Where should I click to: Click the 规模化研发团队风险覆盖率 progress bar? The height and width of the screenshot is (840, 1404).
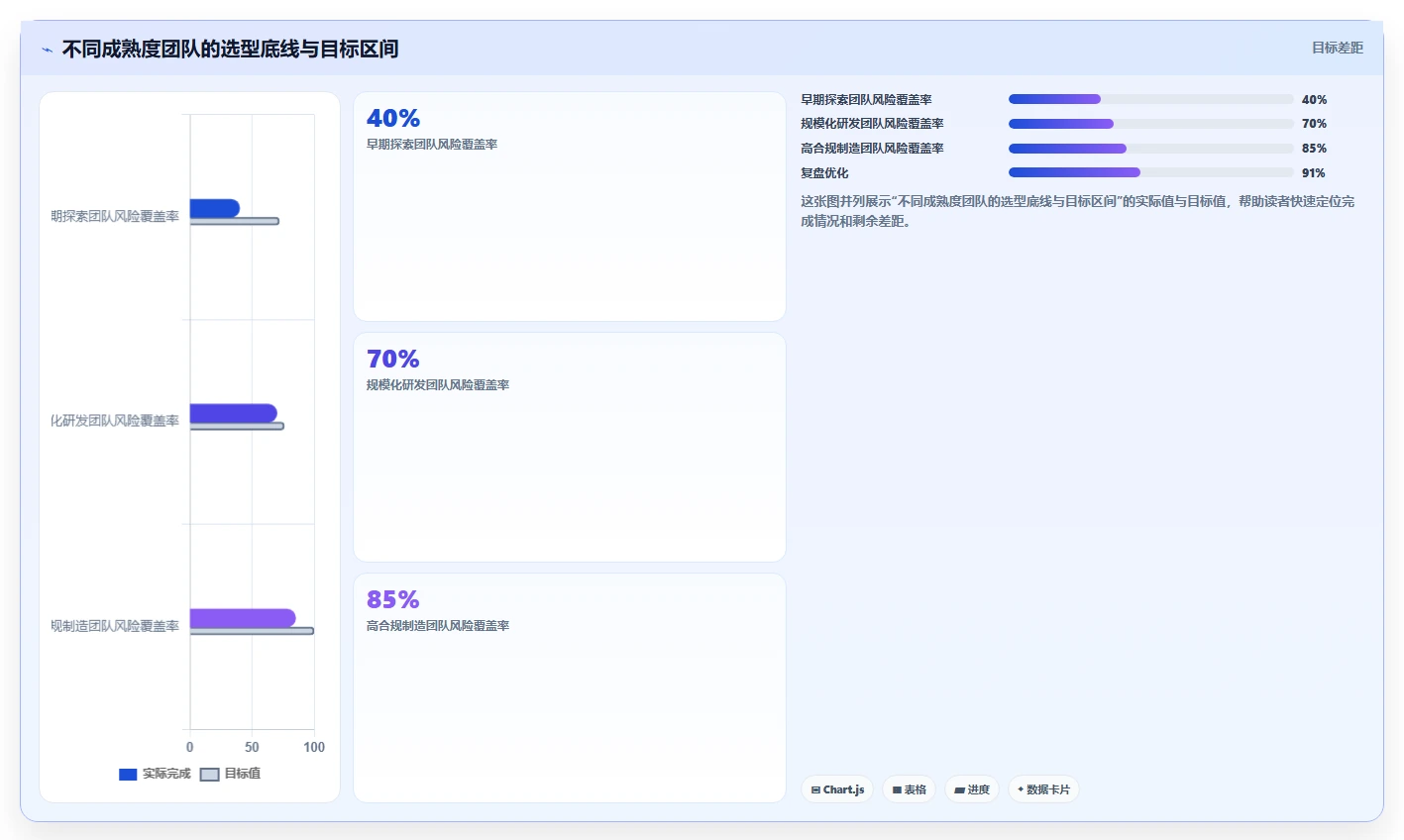[1151, 124]
